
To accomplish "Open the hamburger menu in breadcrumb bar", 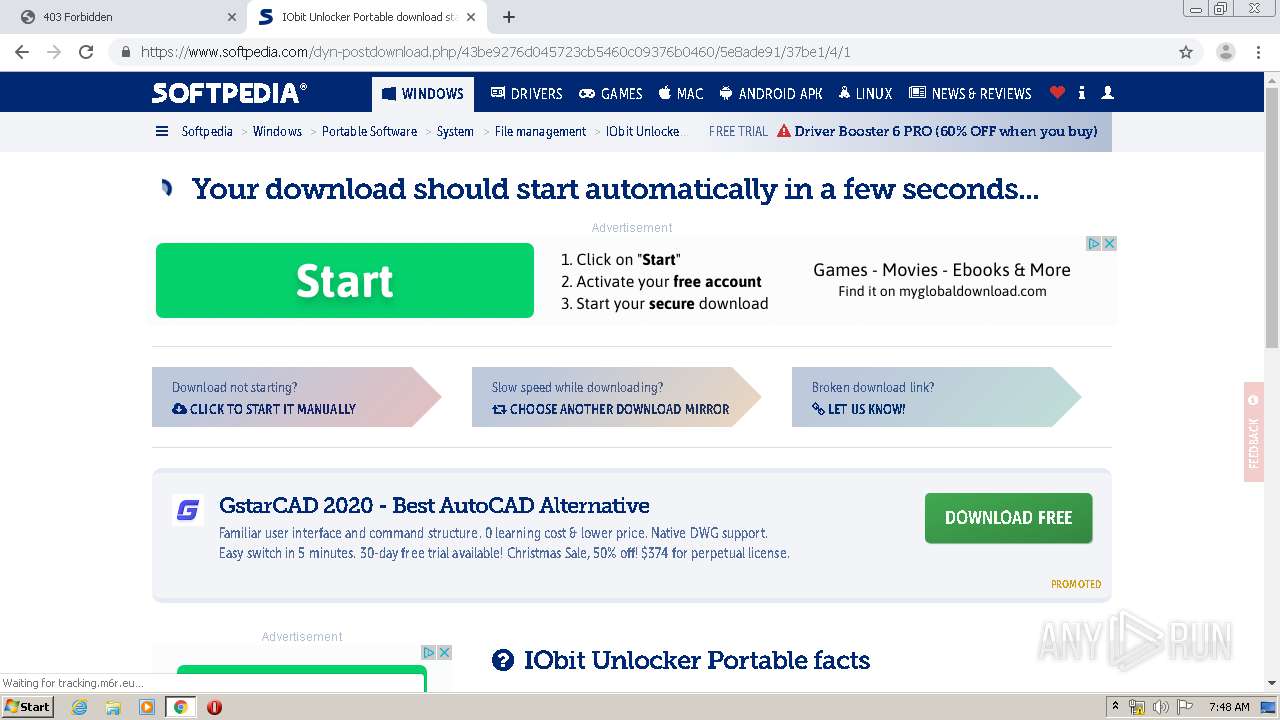I will point(162,131).
